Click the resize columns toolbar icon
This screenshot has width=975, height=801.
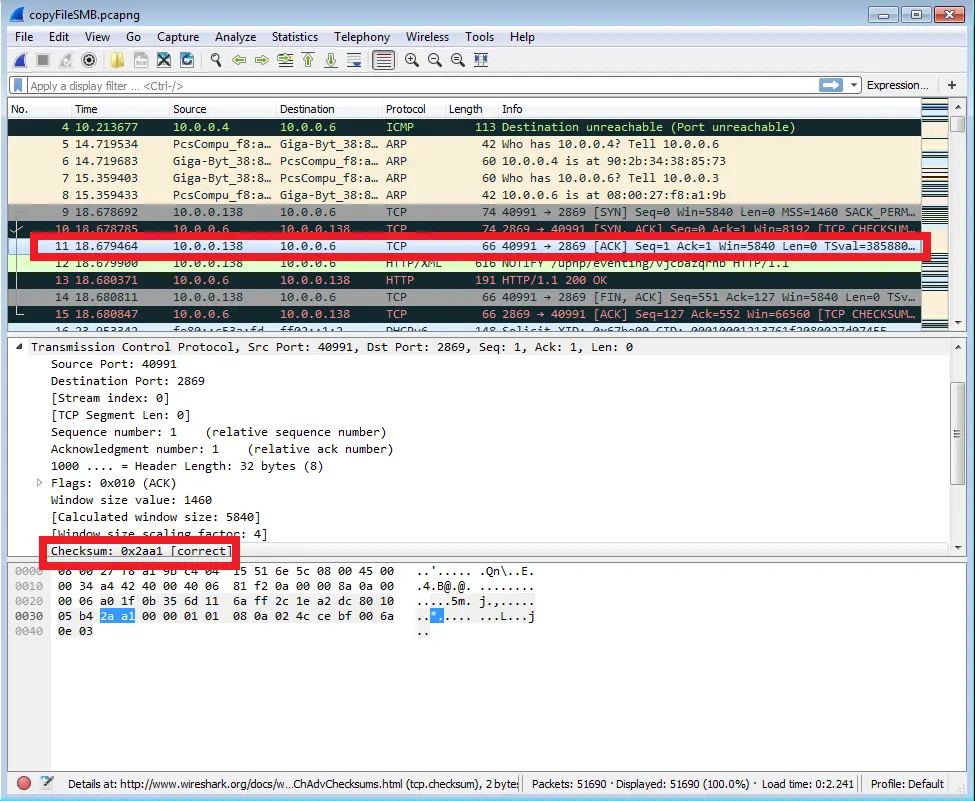click(481, 60)
